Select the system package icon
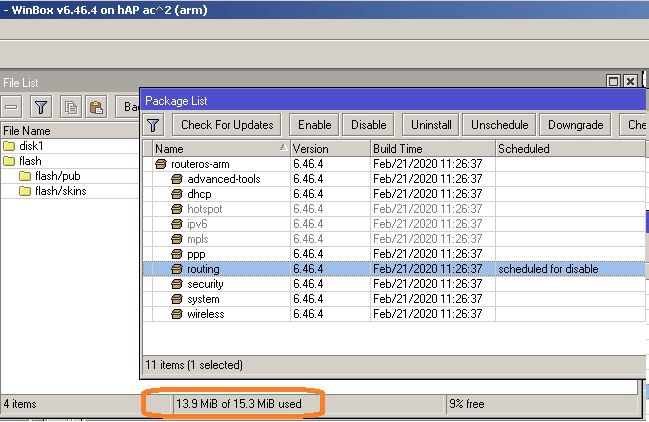 point(177,299)
